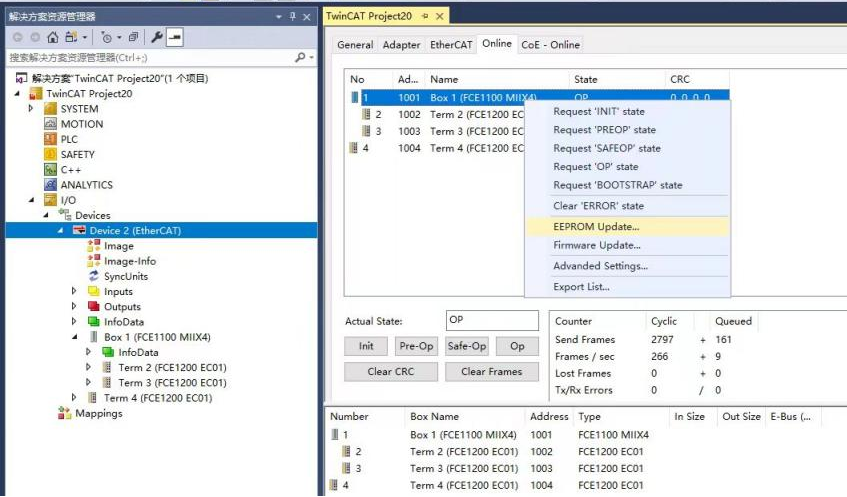Expand Term 2 (FCE1200 EC01) in tree
This screenshot has height=497, width=847.
(x=89, y=367)
